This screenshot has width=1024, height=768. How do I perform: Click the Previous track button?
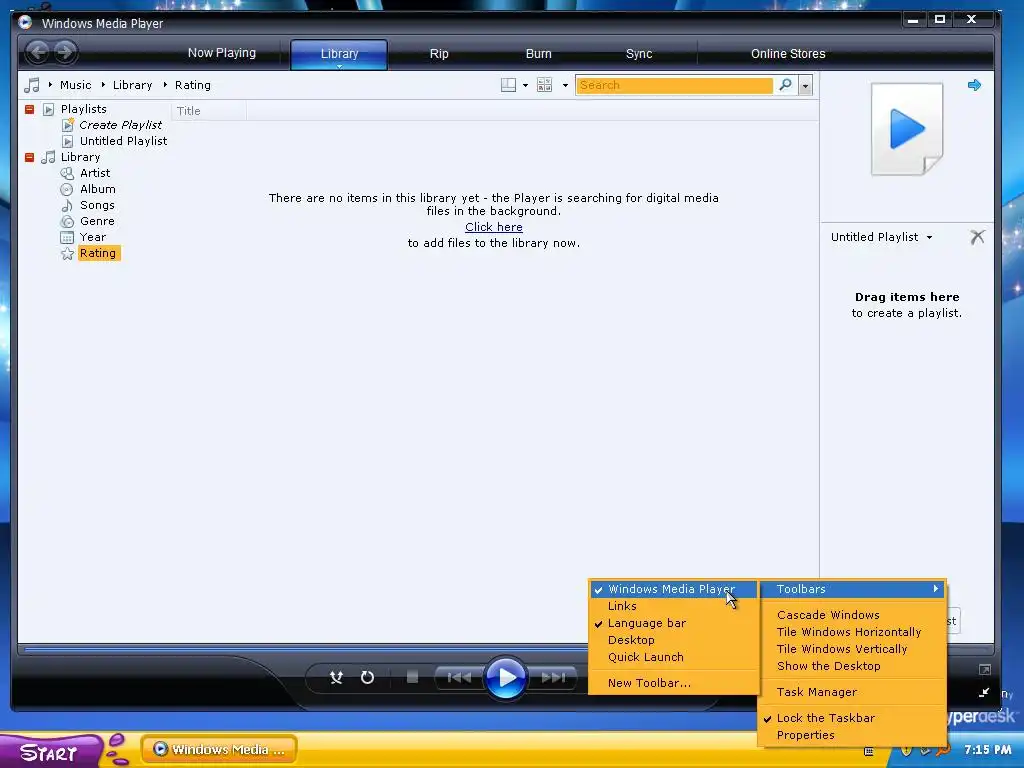point(459,677)
